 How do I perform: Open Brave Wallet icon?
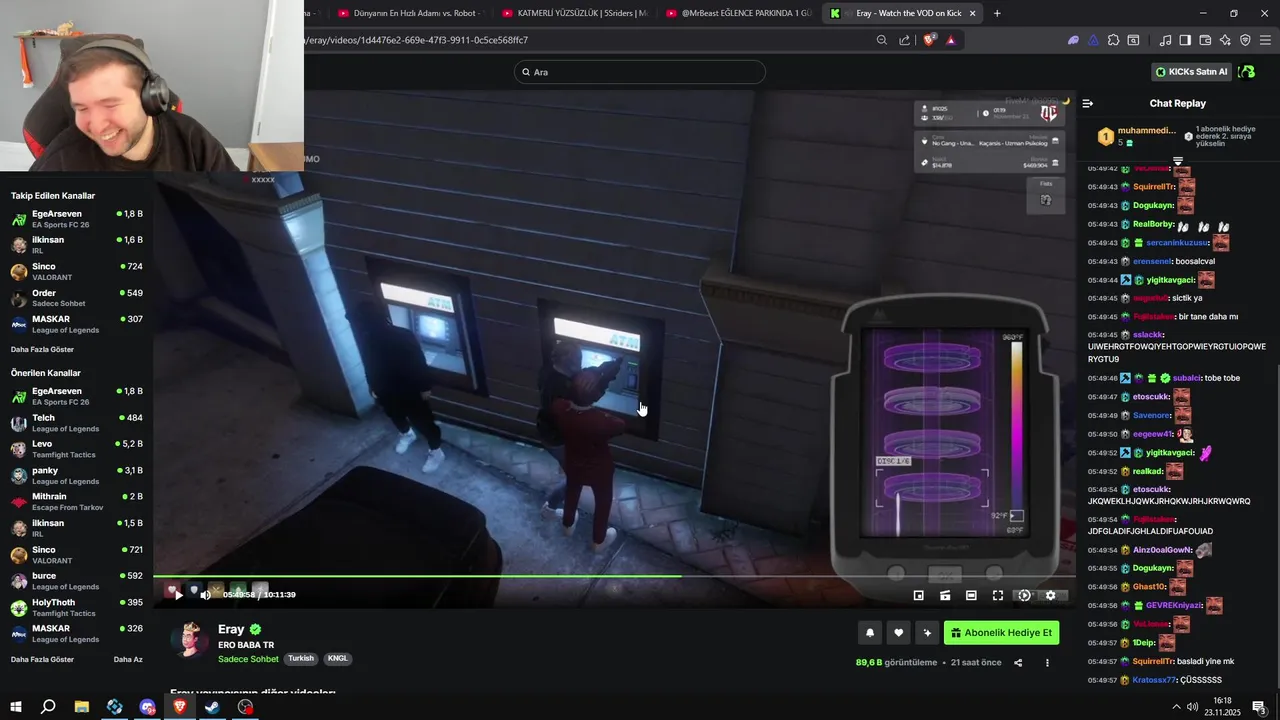click(1205, 40)
